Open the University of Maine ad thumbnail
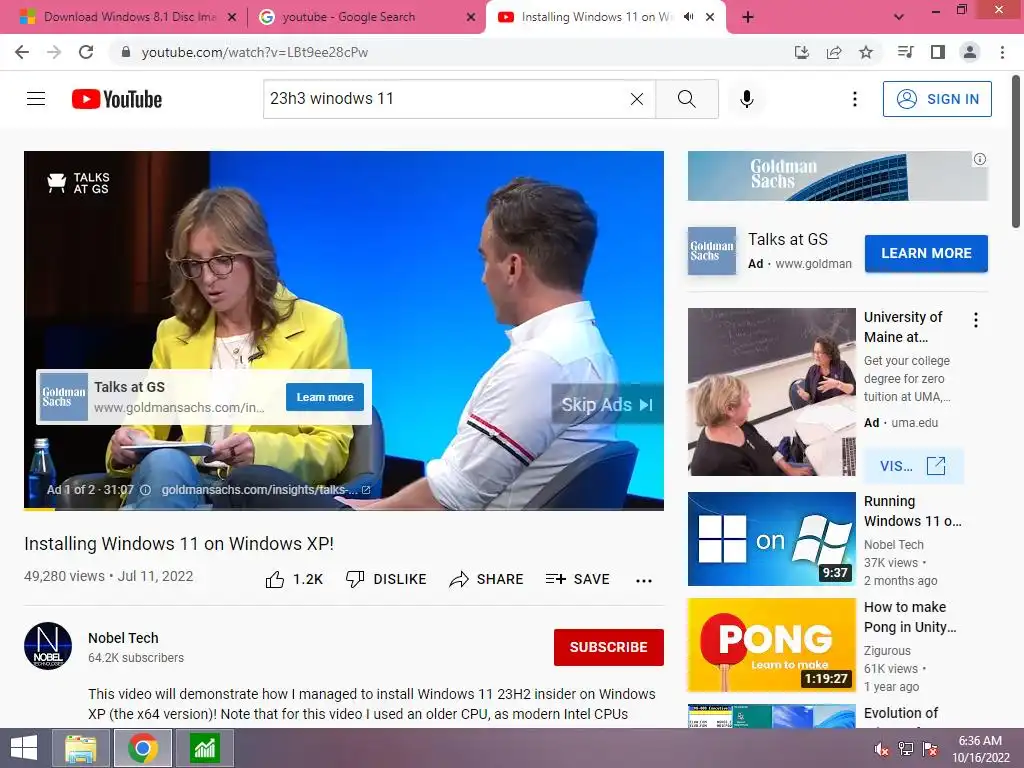This screenshot has height=768, width=1024. pos(772,392)
